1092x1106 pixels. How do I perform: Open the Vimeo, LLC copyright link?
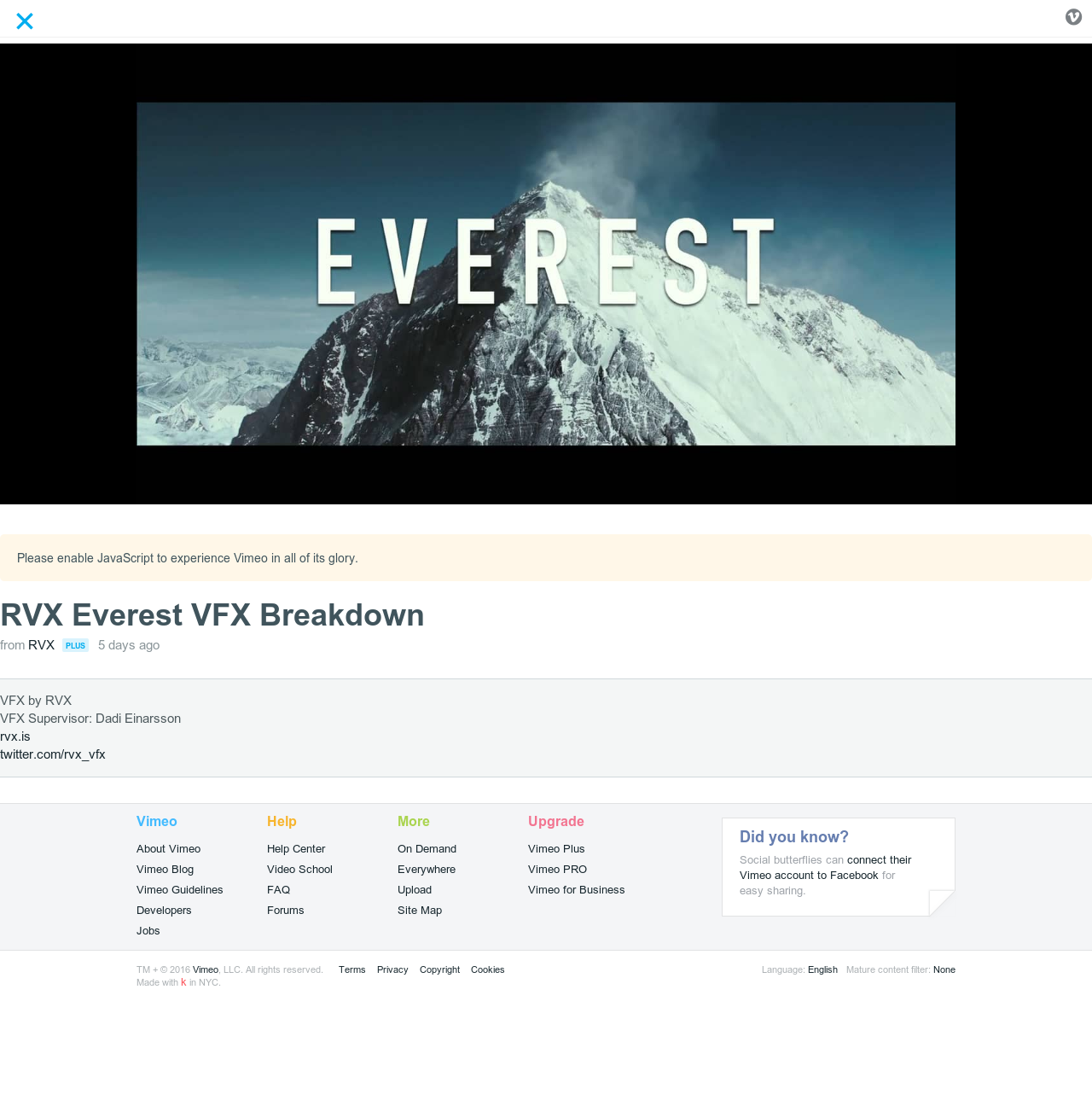(206, 969)
